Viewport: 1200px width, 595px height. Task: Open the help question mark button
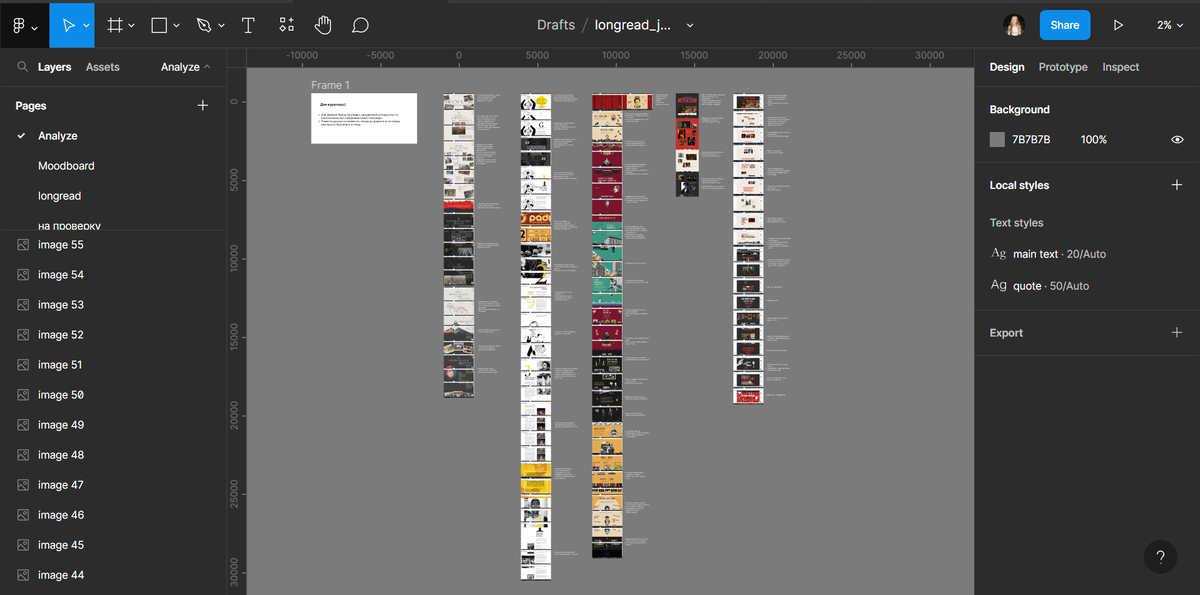pos(1160,558)
